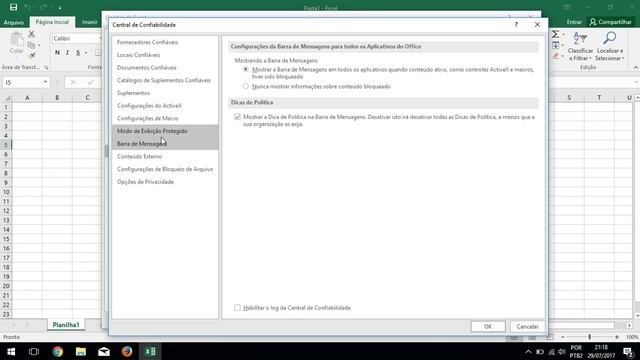Open Catálogos de Suplementos Confiáveis
The height and width of the screenshot is (360, 640).
(x=165, y=80)
